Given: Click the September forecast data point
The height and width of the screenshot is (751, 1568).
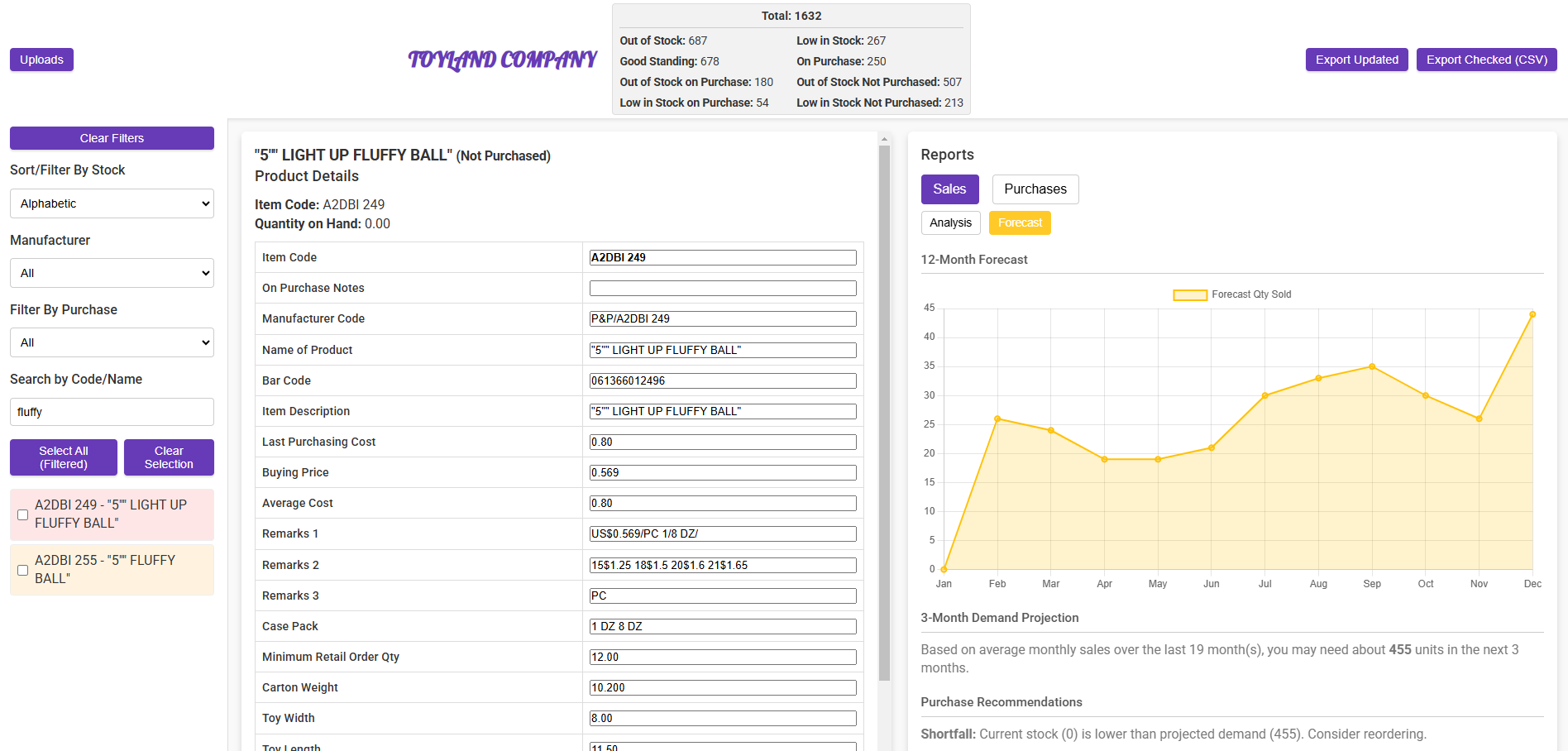Looking at the screenshot, I should point(1371,366).
